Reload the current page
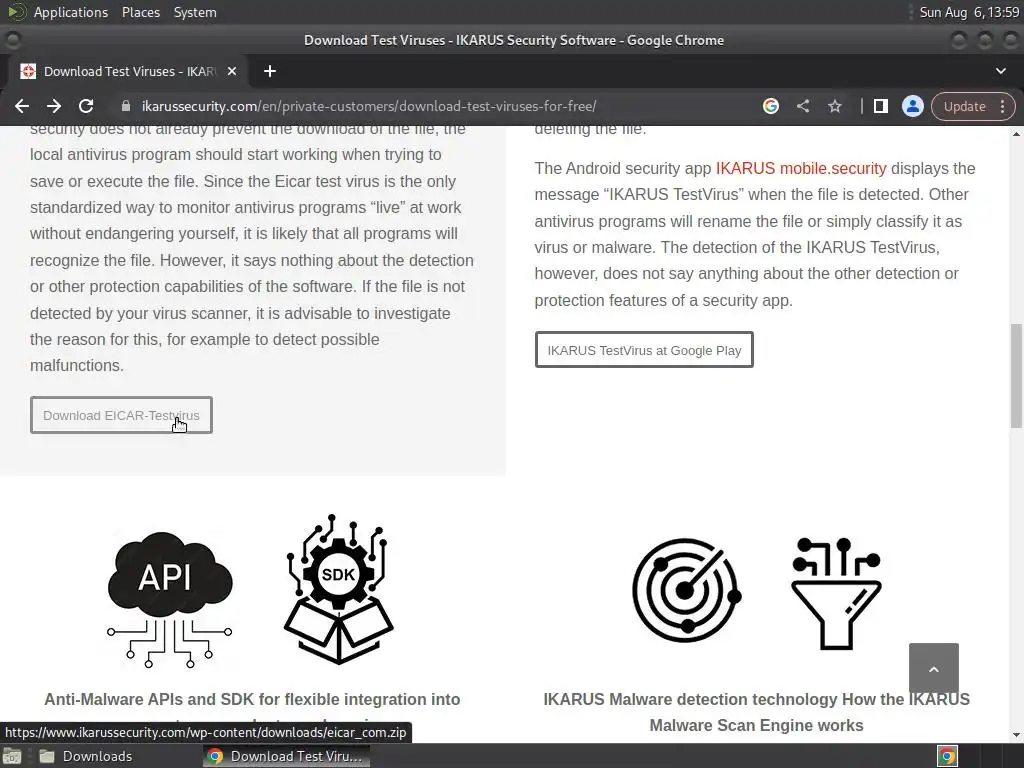 86,106
